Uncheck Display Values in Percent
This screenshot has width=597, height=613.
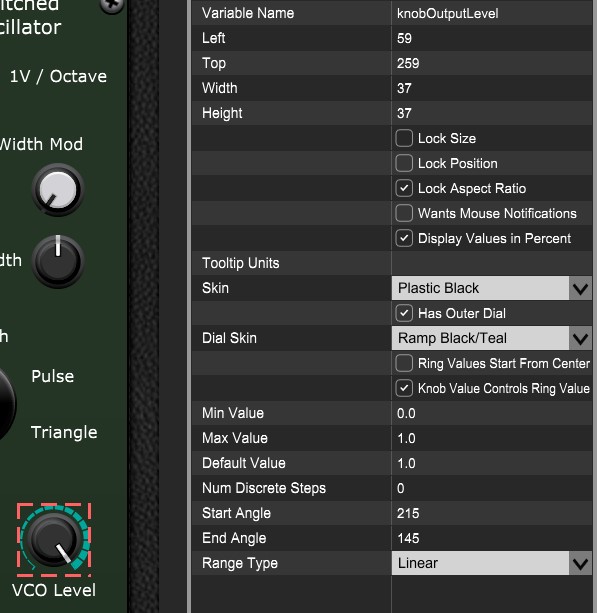(x=404, y=238)
